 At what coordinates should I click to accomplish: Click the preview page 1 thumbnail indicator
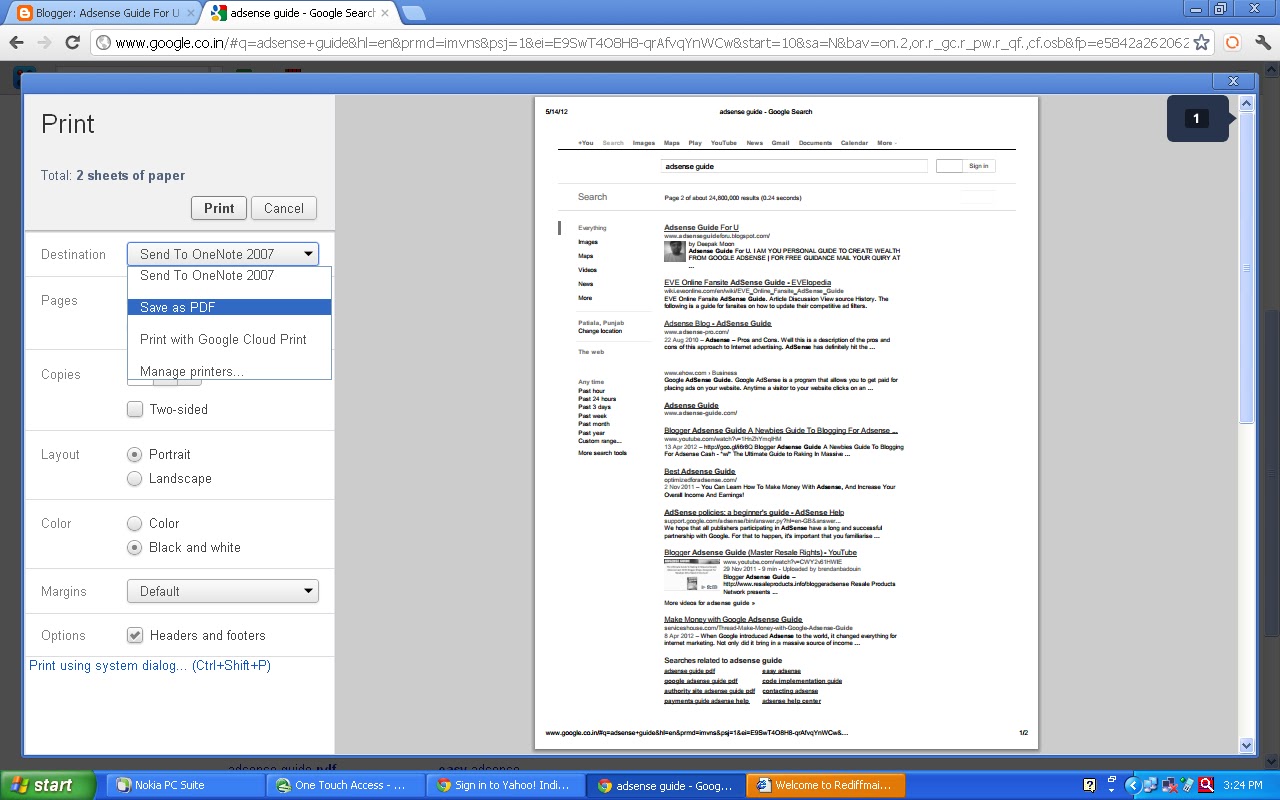(1197, 118)
